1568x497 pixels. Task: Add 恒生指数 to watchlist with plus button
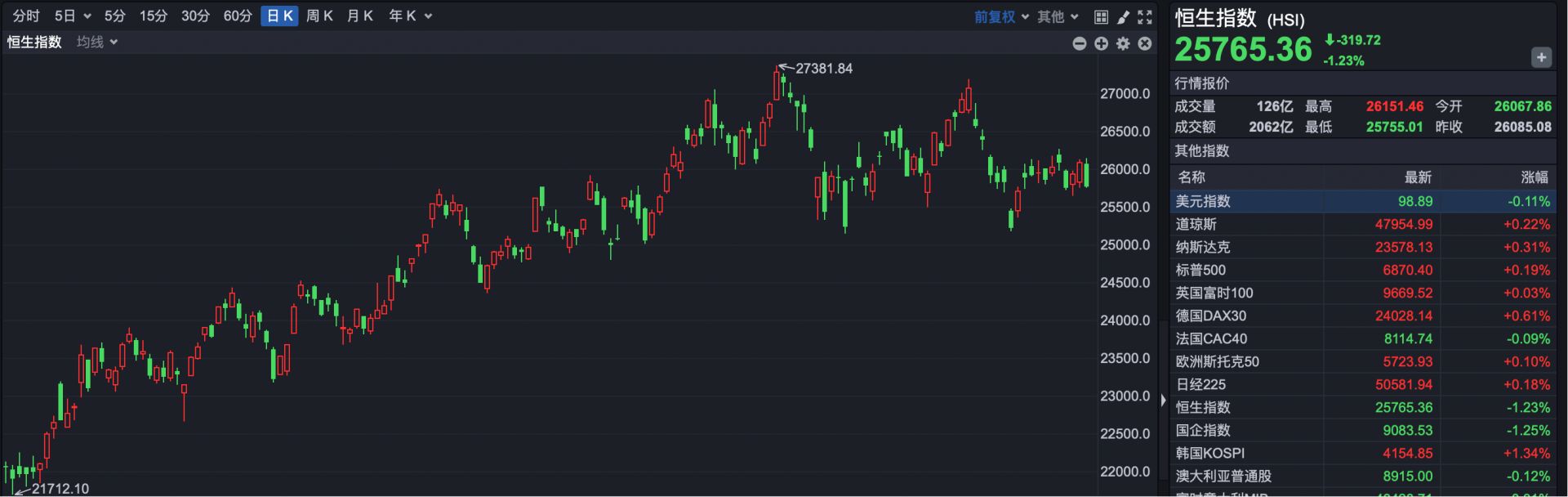coord(1541,57)
